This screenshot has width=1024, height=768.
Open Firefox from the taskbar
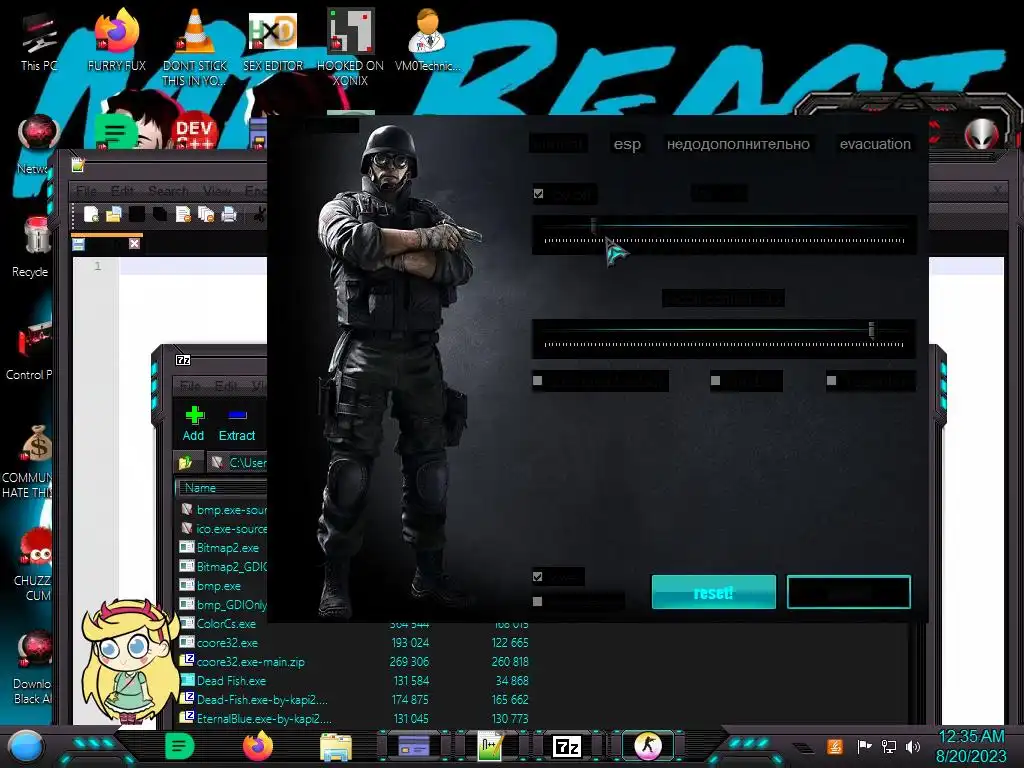[x=257, y=746]
